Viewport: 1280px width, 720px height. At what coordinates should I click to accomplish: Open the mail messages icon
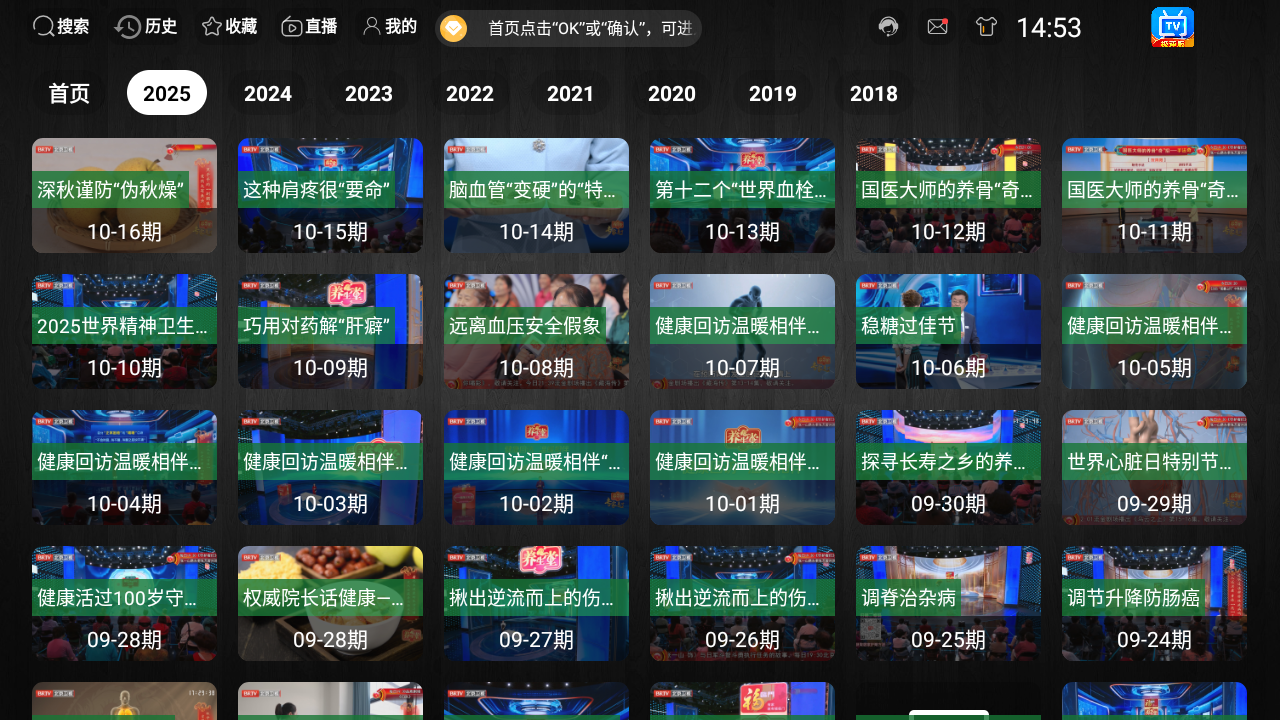(x=937, y=27)
